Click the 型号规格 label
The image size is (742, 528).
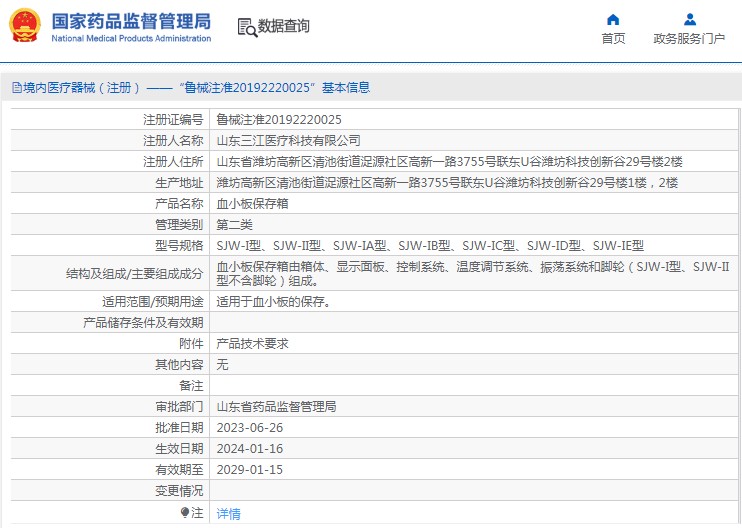click(x=179, y=246)
